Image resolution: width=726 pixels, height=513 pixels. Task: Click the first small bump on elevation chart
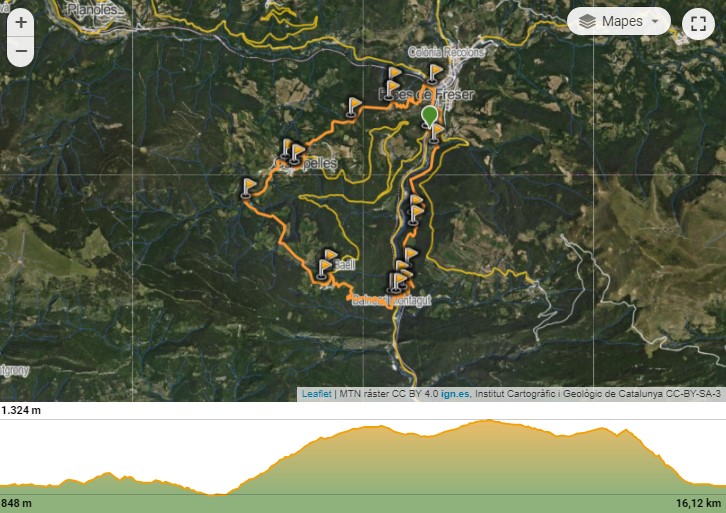coord(69,480)
